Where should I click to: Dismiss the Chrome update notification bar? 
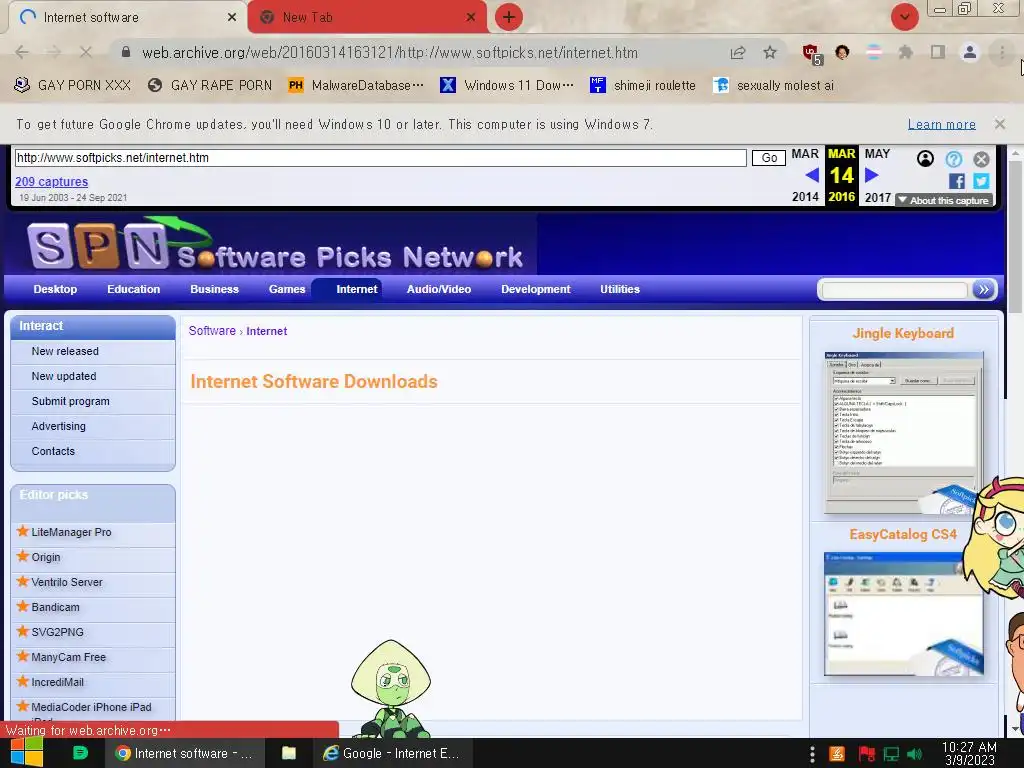999,124
